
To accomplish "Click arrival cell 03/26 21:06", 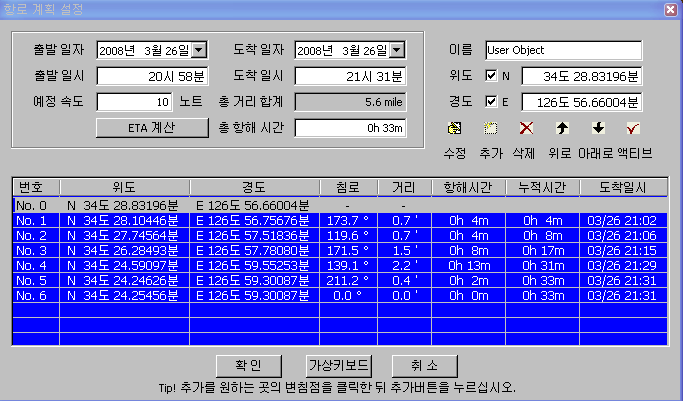I will [x=623, y=236].
